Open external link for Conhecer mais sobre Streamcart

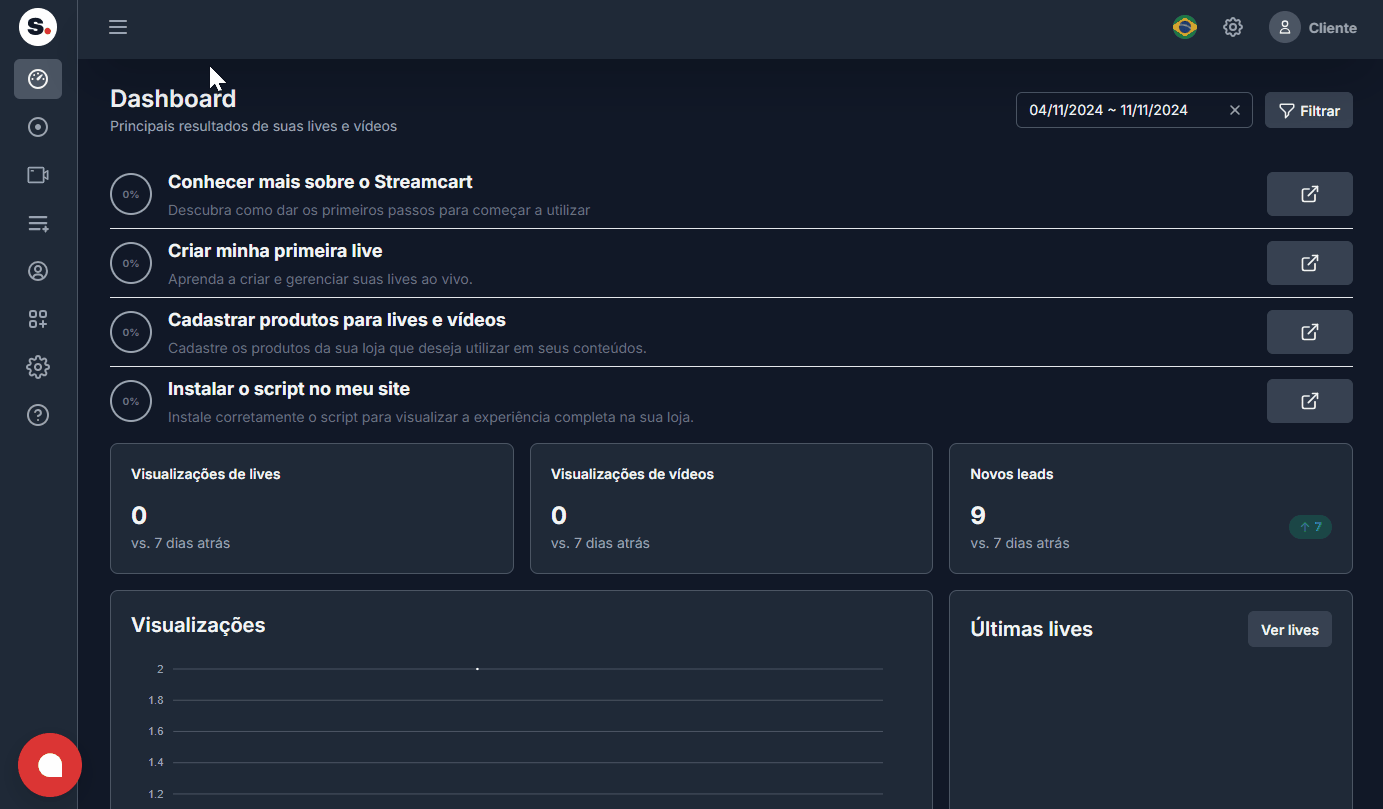(x=1310, y=194)
